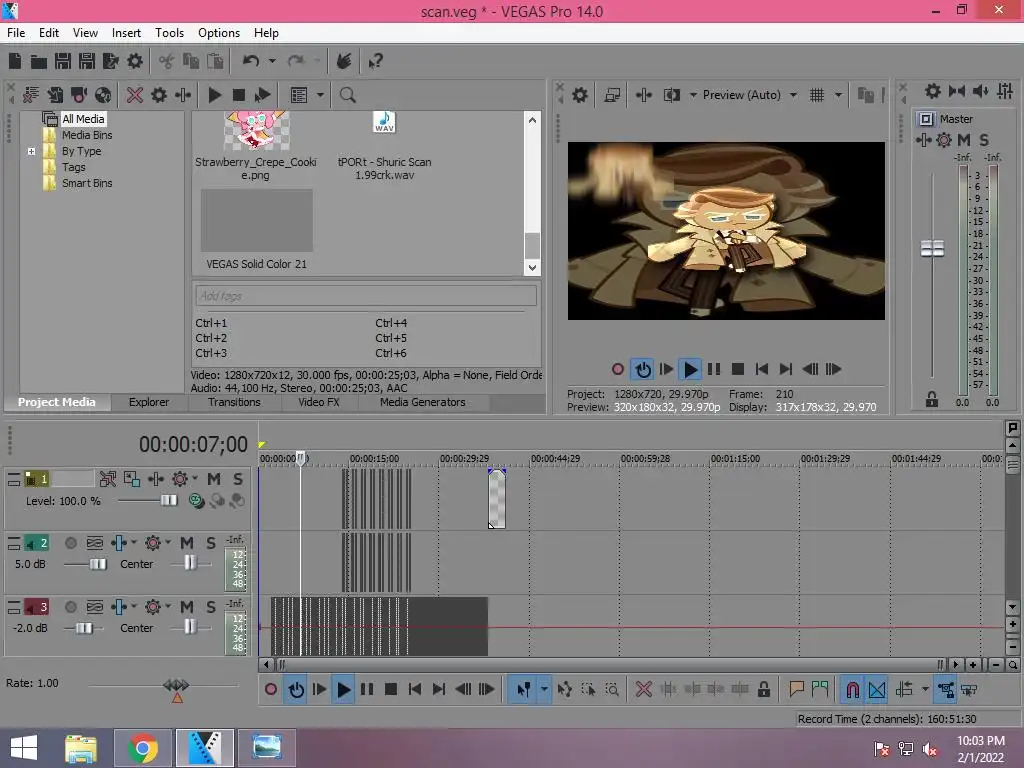The height and width of the screenshot is (768, 1024).
Task: Click the New project icon in main toolbar
Action: [14, 61]
